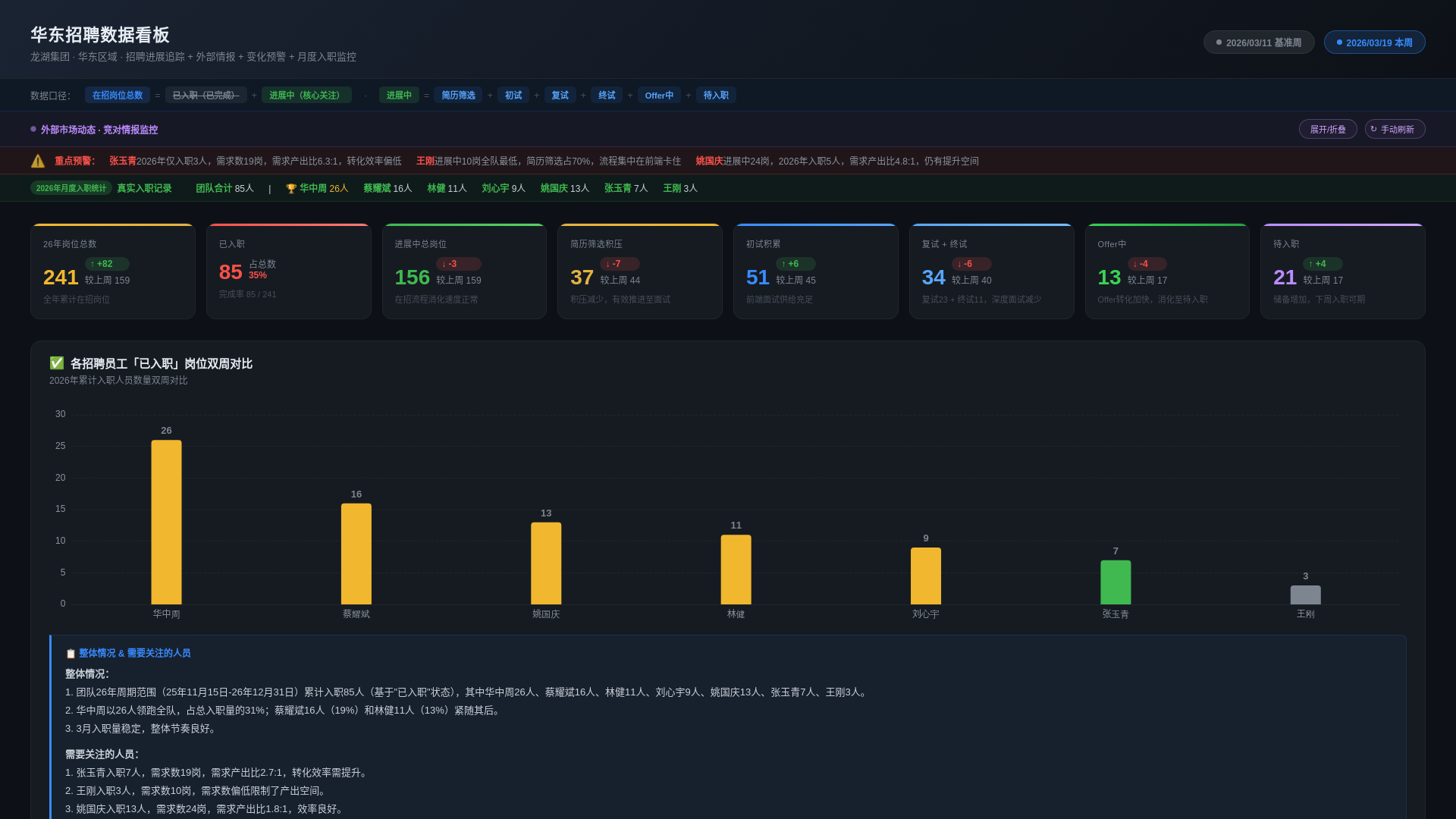Image resolution: width=1456 pixels, height=819 pixels.
Task: Open the 待入职 card showing 21
Action: coord(1343,271)
